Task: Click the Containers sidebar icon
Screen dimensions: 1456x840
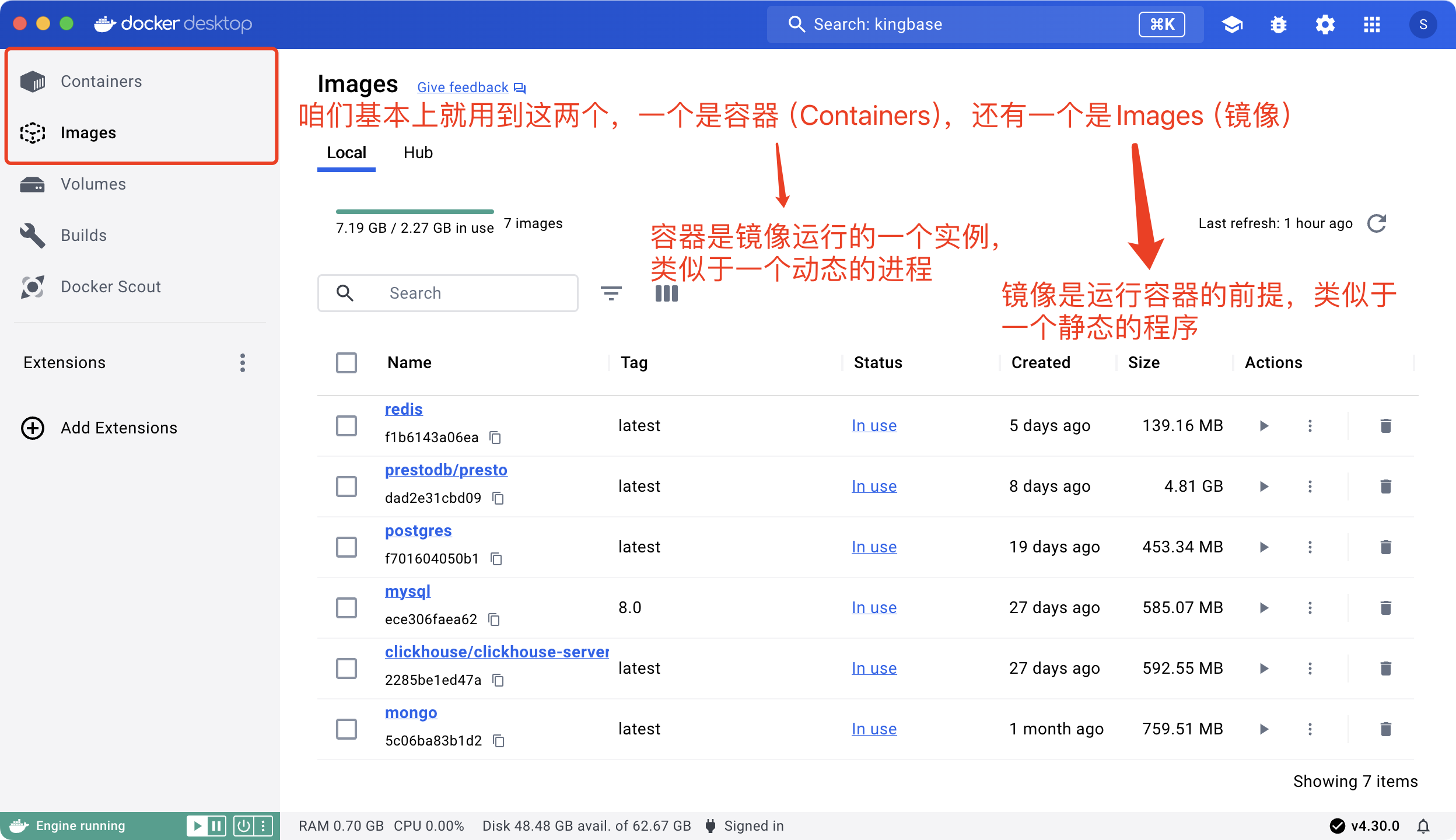Action: (34, 80)
